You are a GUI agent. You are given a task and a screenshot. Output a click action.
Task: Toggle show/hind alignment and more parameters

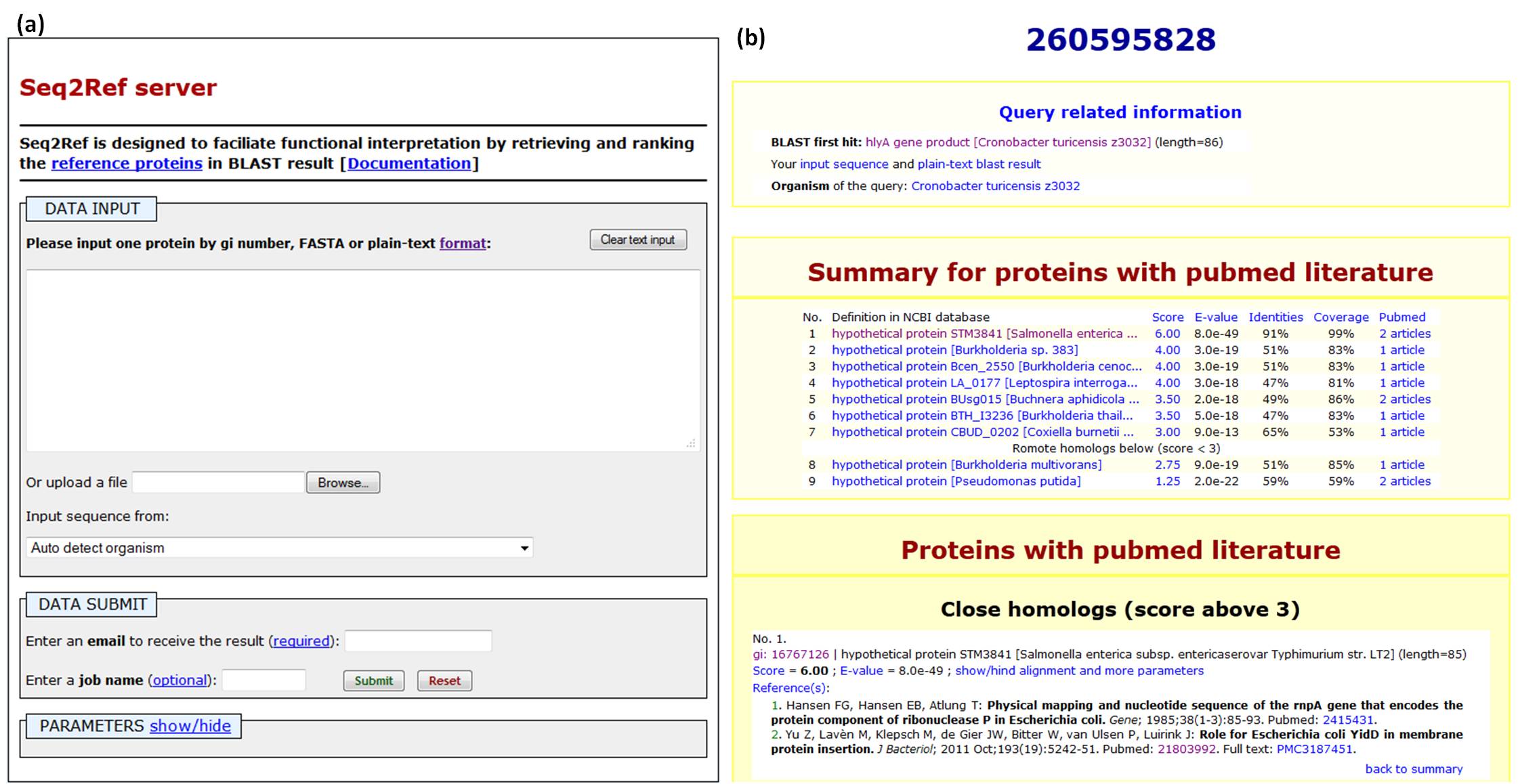click(x=1080, y=671)
